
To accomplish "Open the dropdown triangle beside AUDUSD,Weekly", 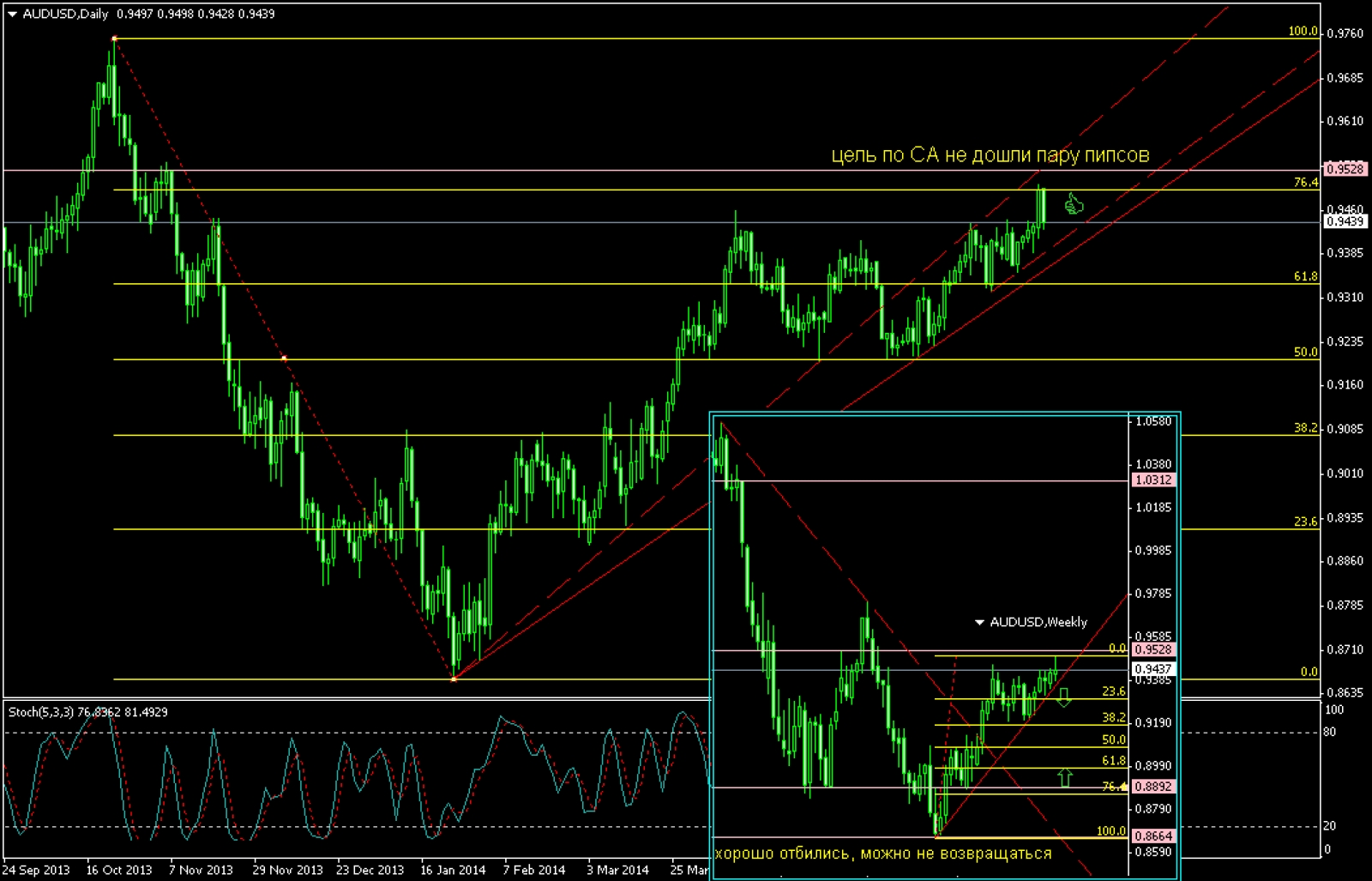I will [x=979, y=622].
